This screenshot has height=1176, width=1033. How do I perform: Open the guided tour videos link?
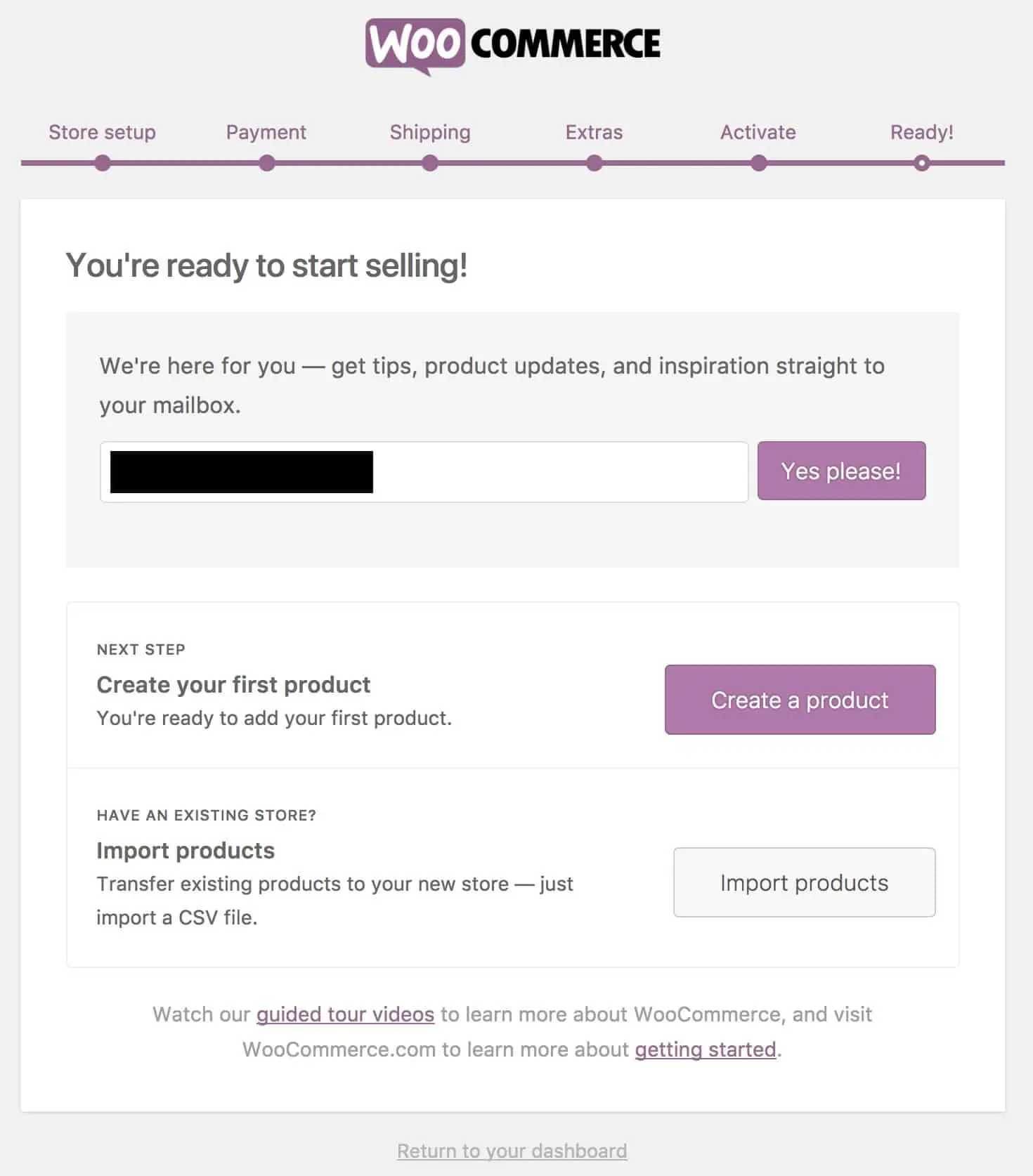pos(345,1014)
